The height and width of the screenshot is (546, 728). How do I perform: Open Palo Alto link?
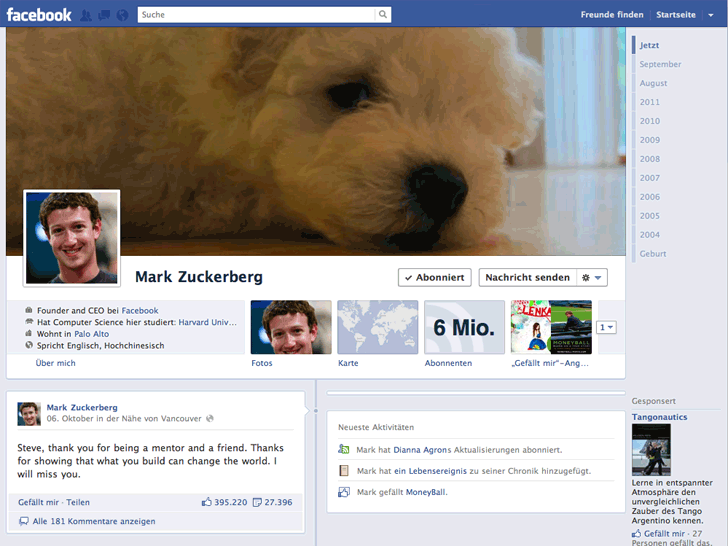pyautogui.click(x=91, y=334)
